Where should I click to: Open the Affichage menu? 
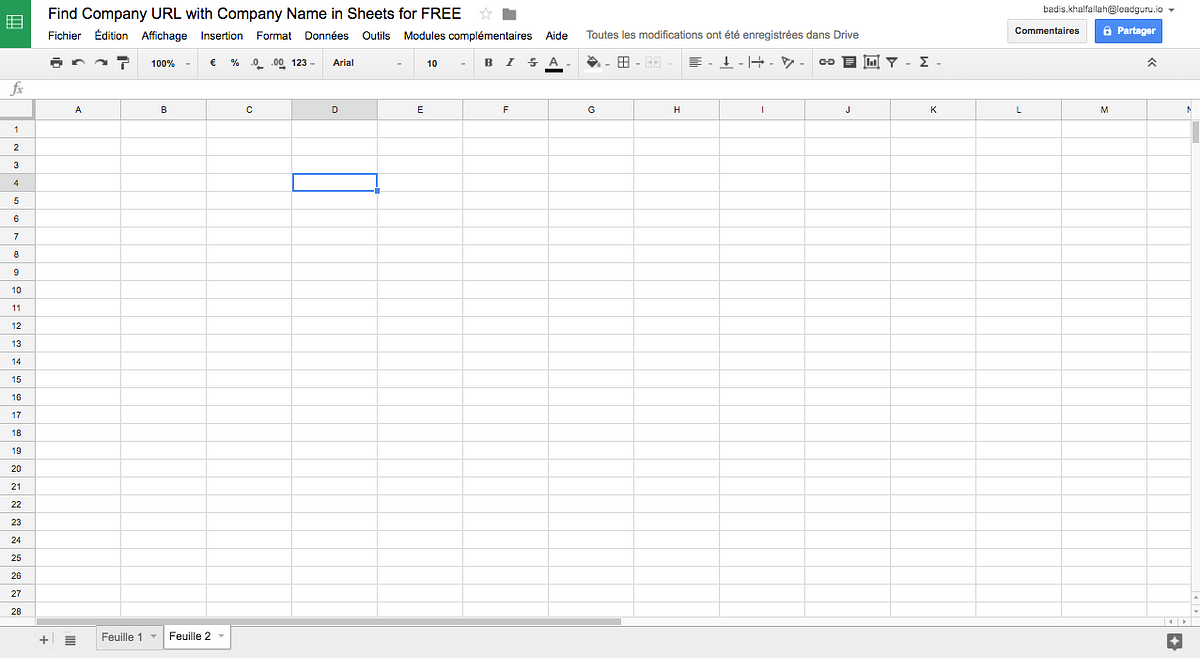pos(164,36)
